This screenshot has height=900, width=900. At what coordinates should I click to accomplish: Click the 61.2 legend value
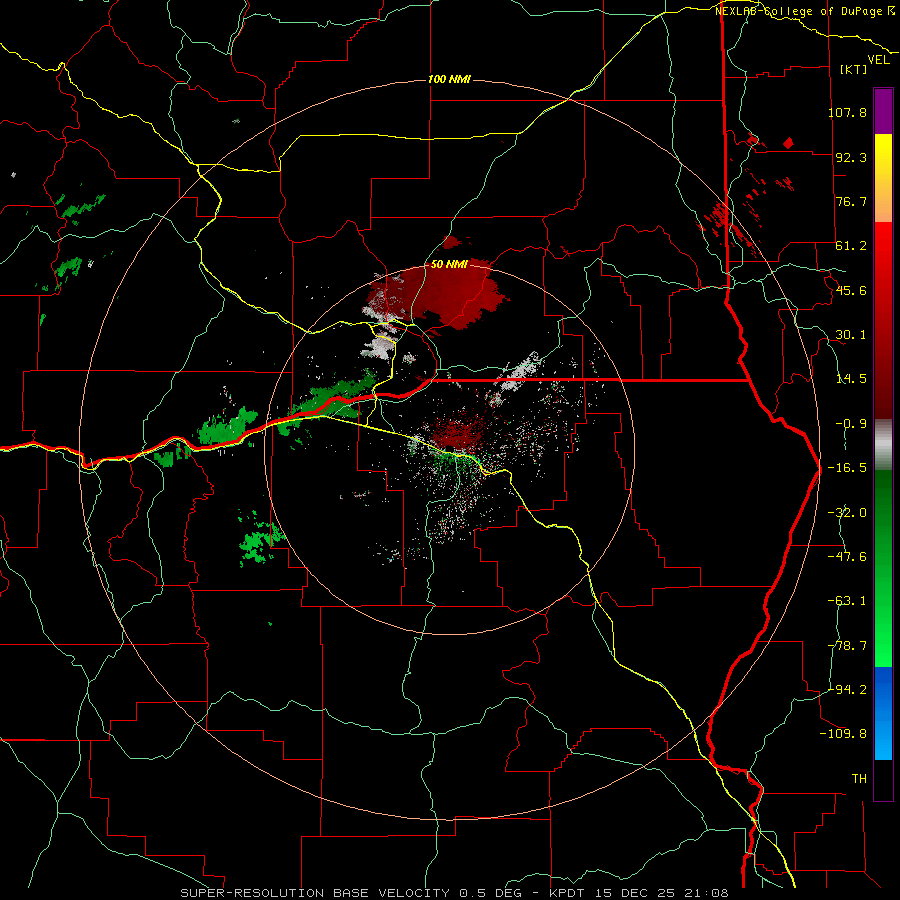[x=851, y=246]
